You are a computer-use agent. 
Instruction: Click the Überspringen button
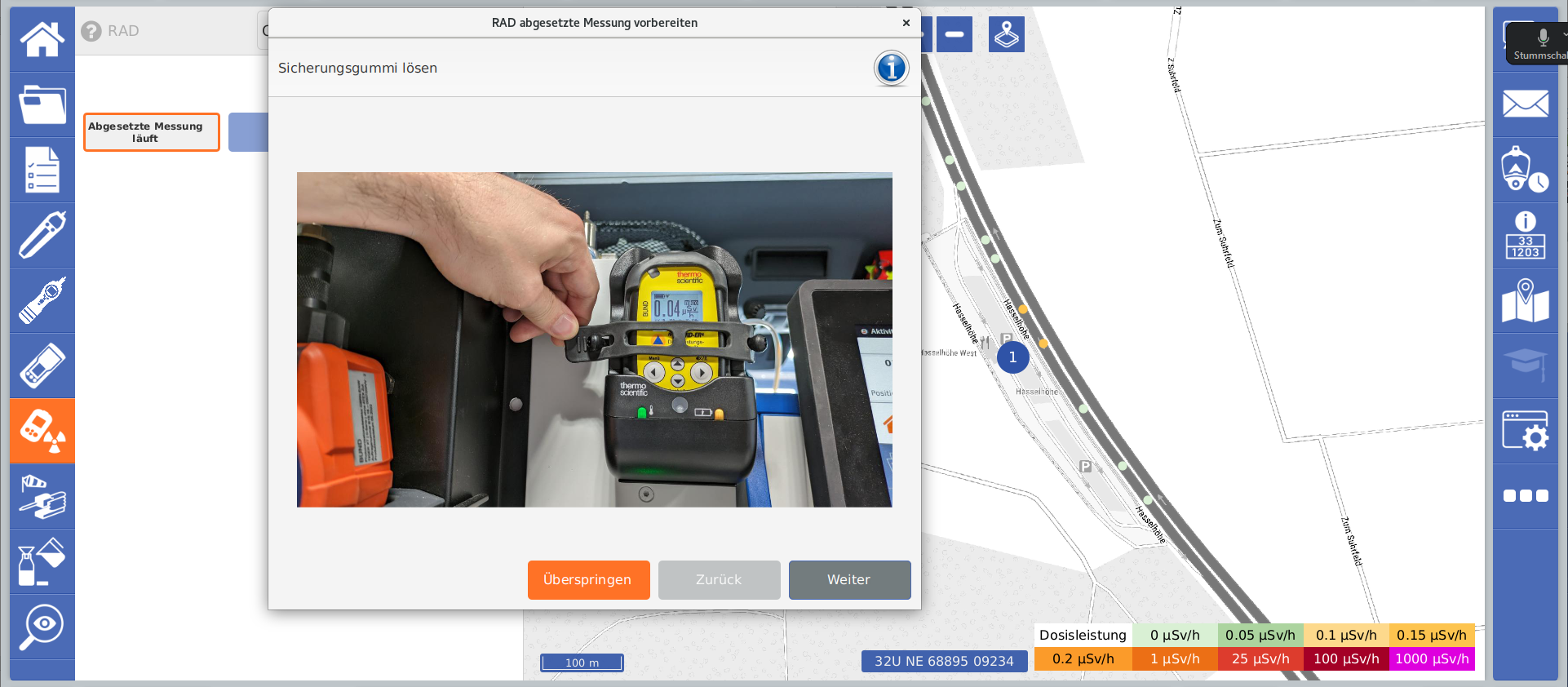(589, 580)
